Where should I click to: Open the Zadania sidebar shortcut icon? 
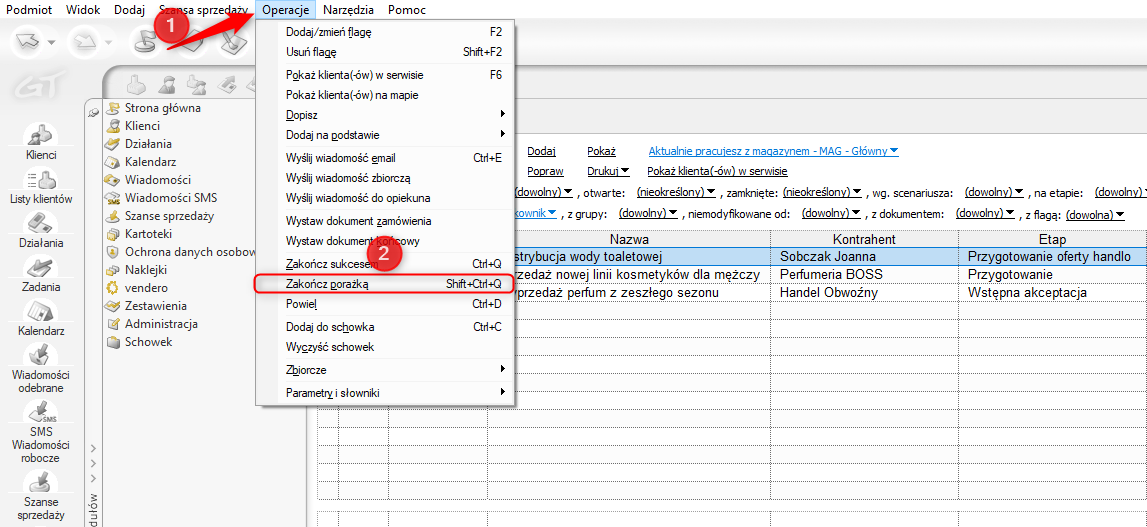[x=41, y=267]
